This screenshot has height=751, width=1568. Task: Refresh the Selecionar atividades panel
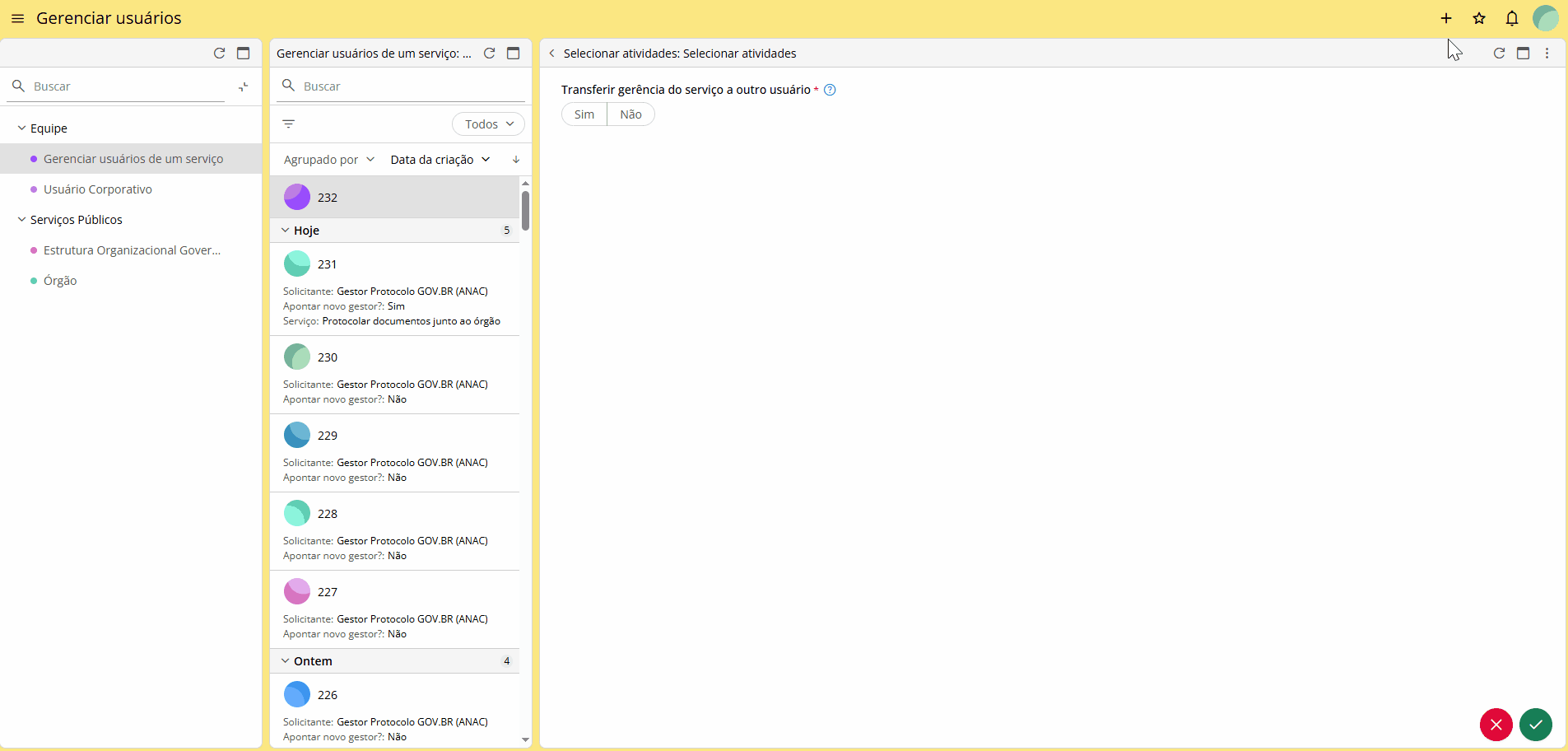[1499, 53]
